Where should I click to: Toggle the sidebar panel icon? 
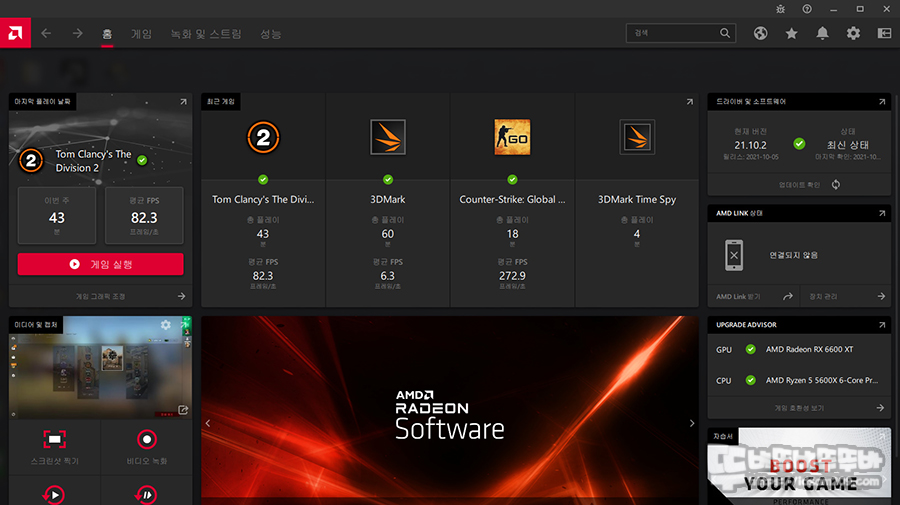click(x=885, y=33)
